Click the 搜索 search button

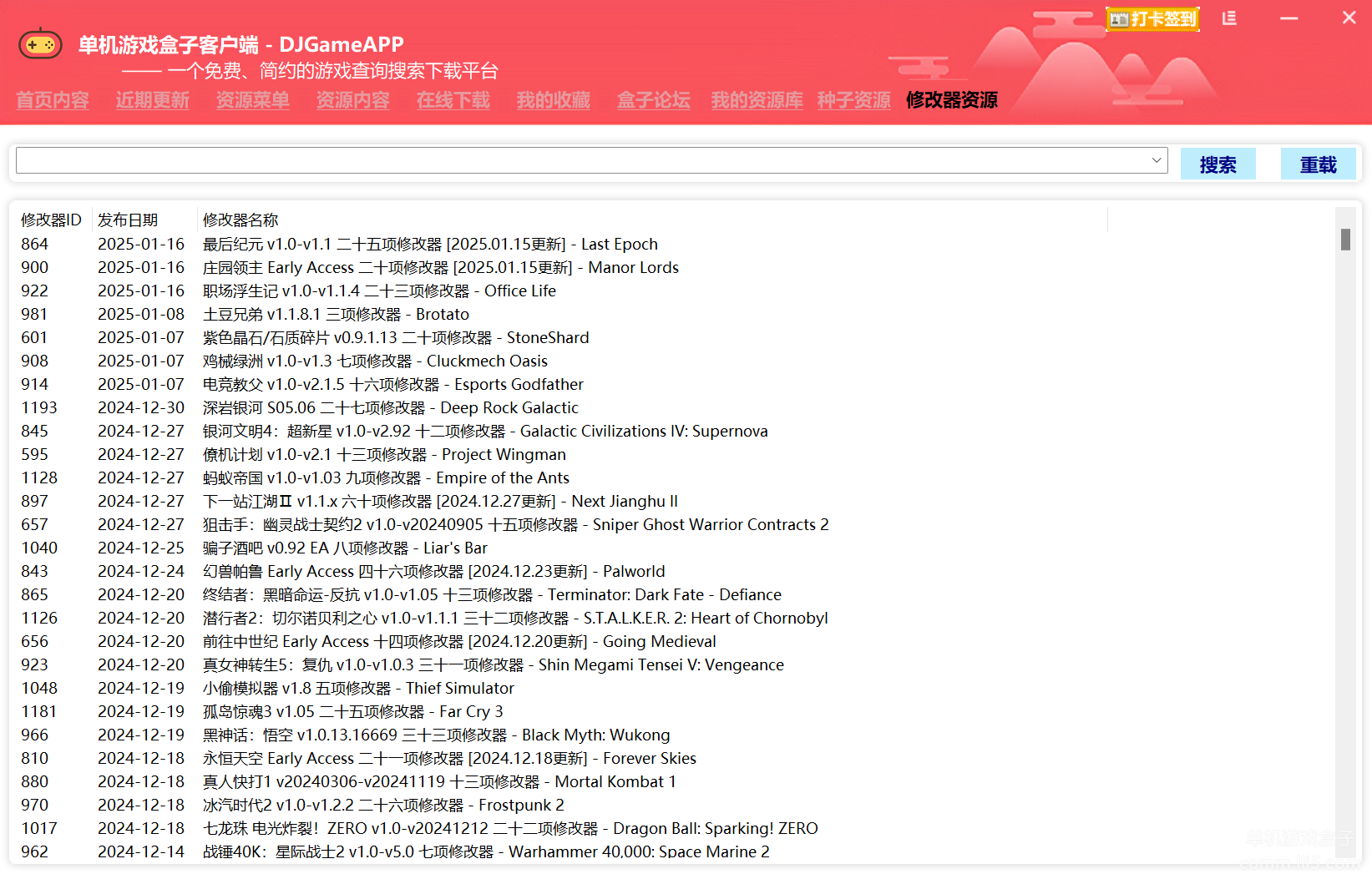point(1218,164)
